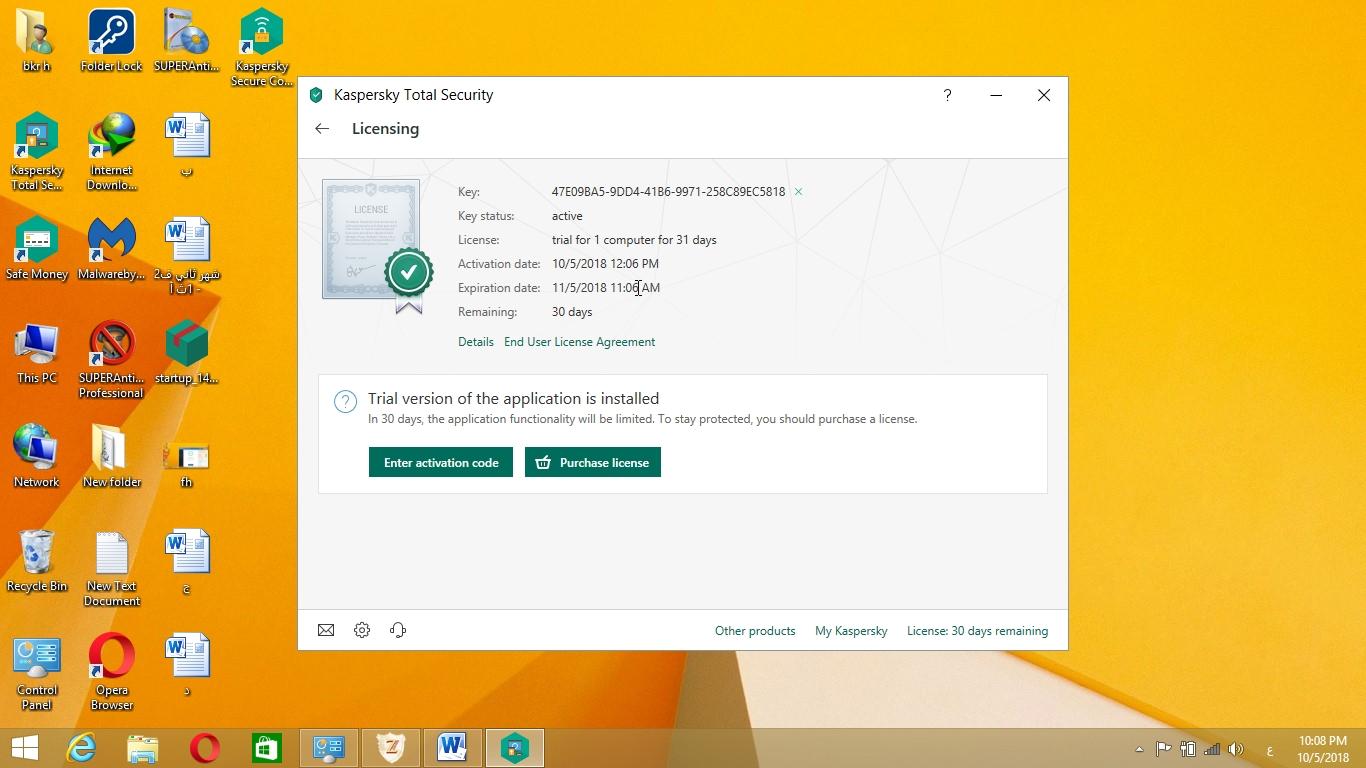Select Malwarebytes desktop shortcut
This screenshot has width=1366, height=768.
click(x=111, y=249)
